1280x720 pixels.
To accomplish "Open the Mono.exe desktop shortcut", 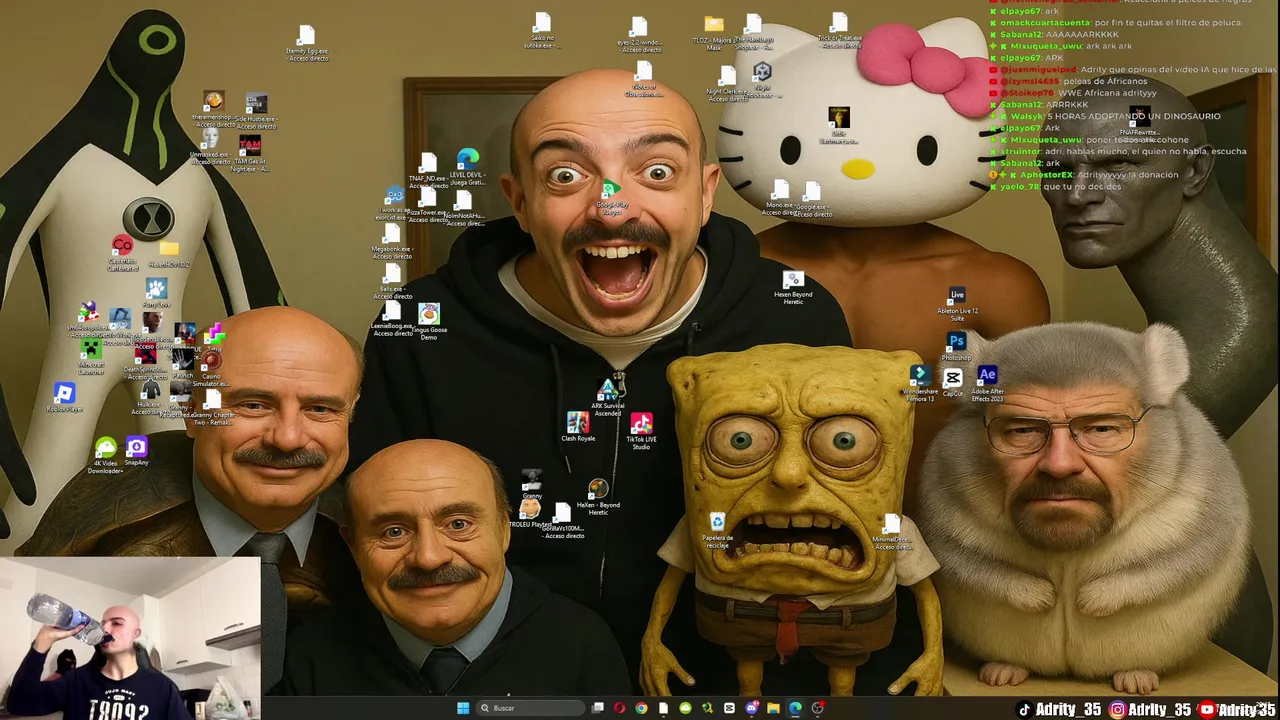I will click(780, 191).
